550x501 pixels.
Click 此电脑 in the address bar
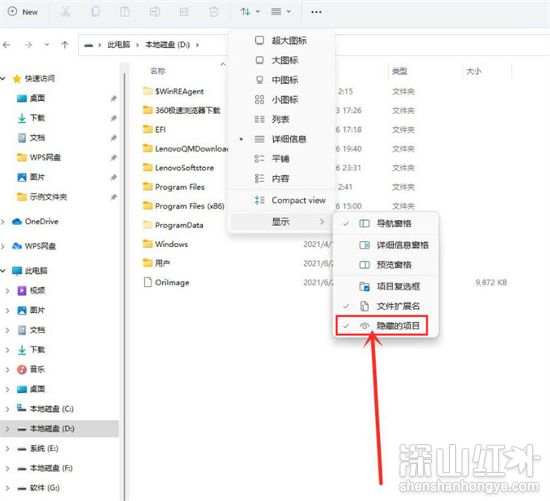point(119,45)
